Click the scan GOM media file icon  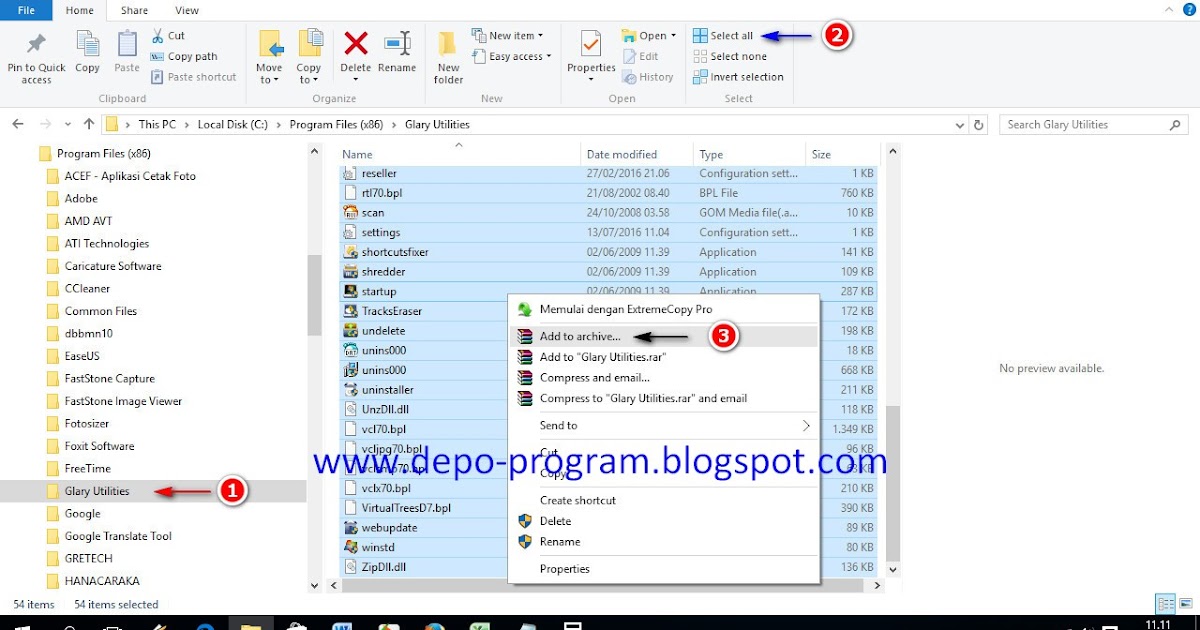(x=350, y=213)
